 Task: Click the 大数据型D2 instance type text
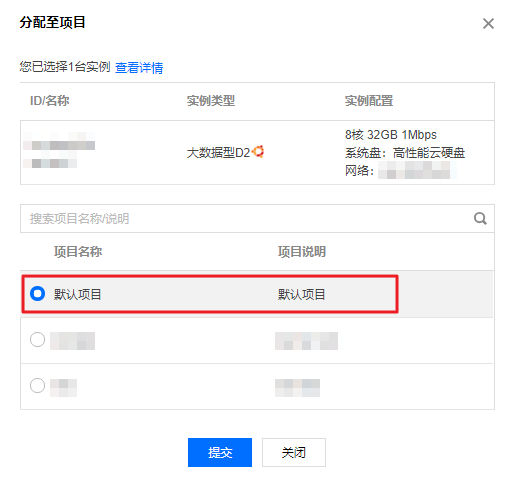(218, 153)
